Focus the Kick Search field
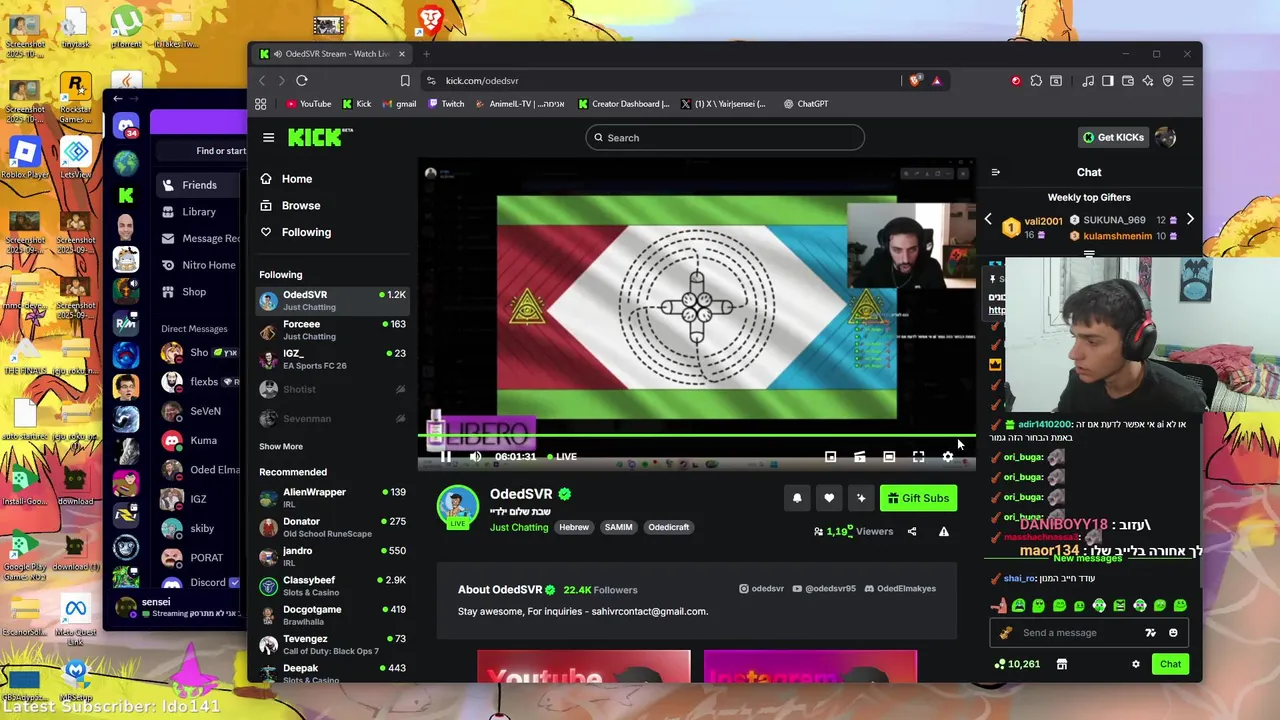Image resolution: width=1280 pixels, height=720 pixels. click(725, 138)
